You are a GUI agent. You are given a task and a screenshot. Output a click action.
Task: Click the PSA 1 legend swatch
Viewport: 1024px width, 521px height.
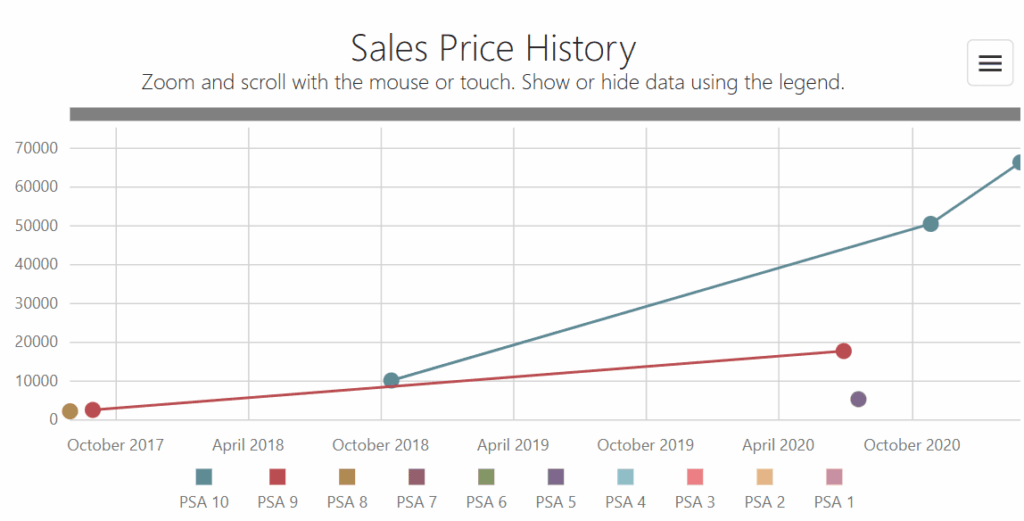(x=834, y=477)
